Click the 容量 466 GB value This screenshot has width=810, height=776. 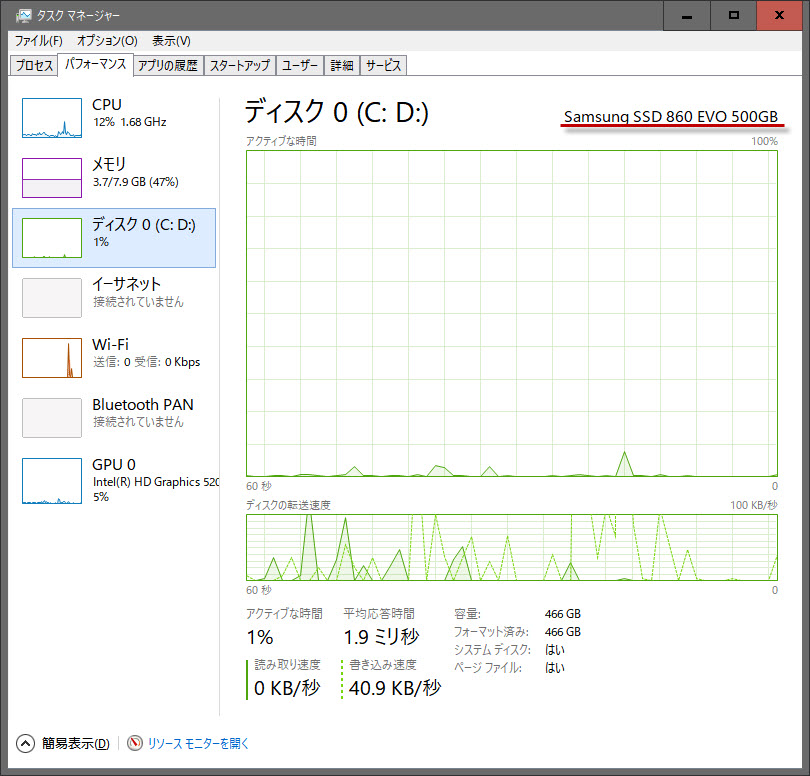563,614
